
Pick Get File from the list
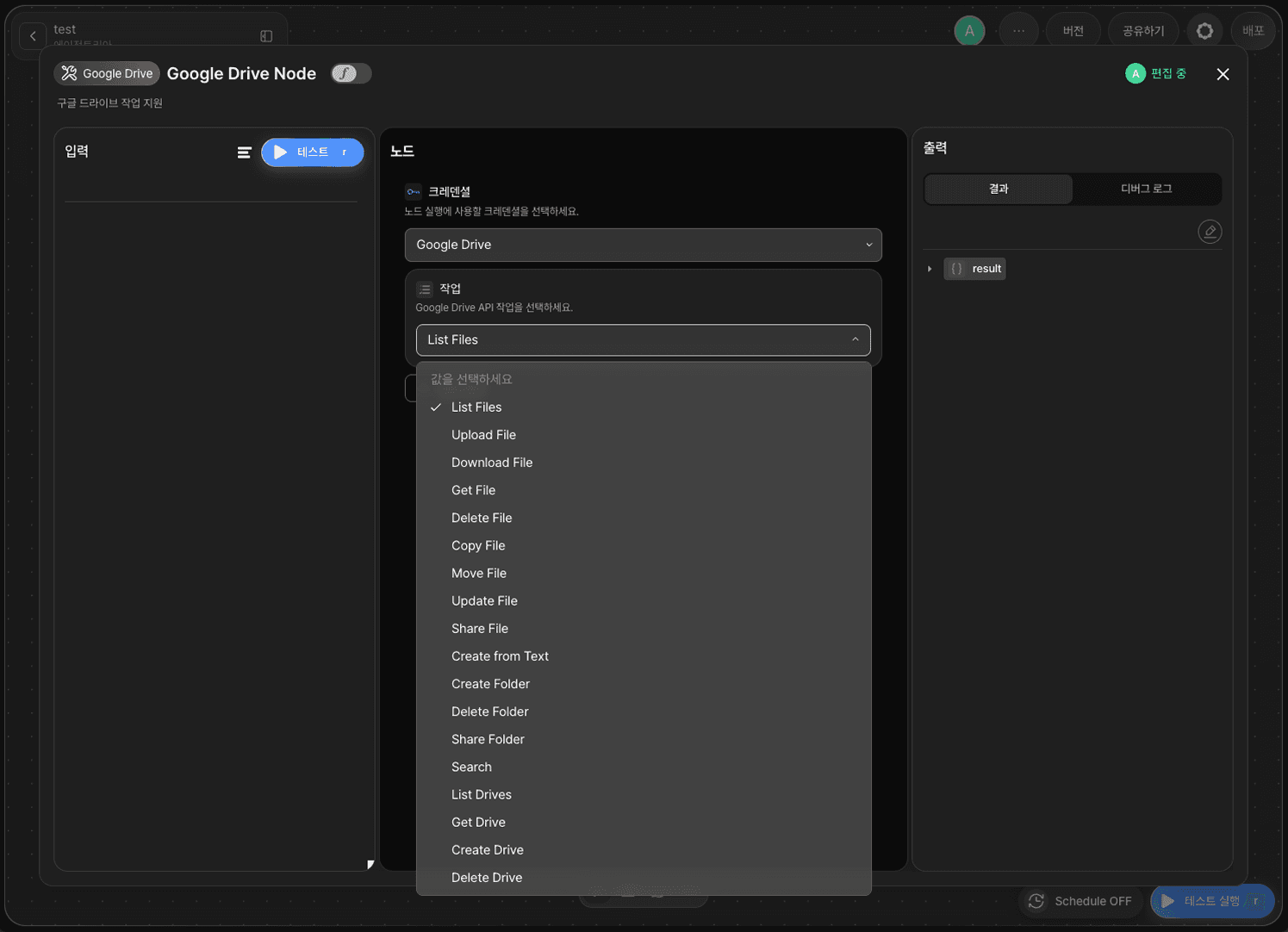(x=644, y=490)
